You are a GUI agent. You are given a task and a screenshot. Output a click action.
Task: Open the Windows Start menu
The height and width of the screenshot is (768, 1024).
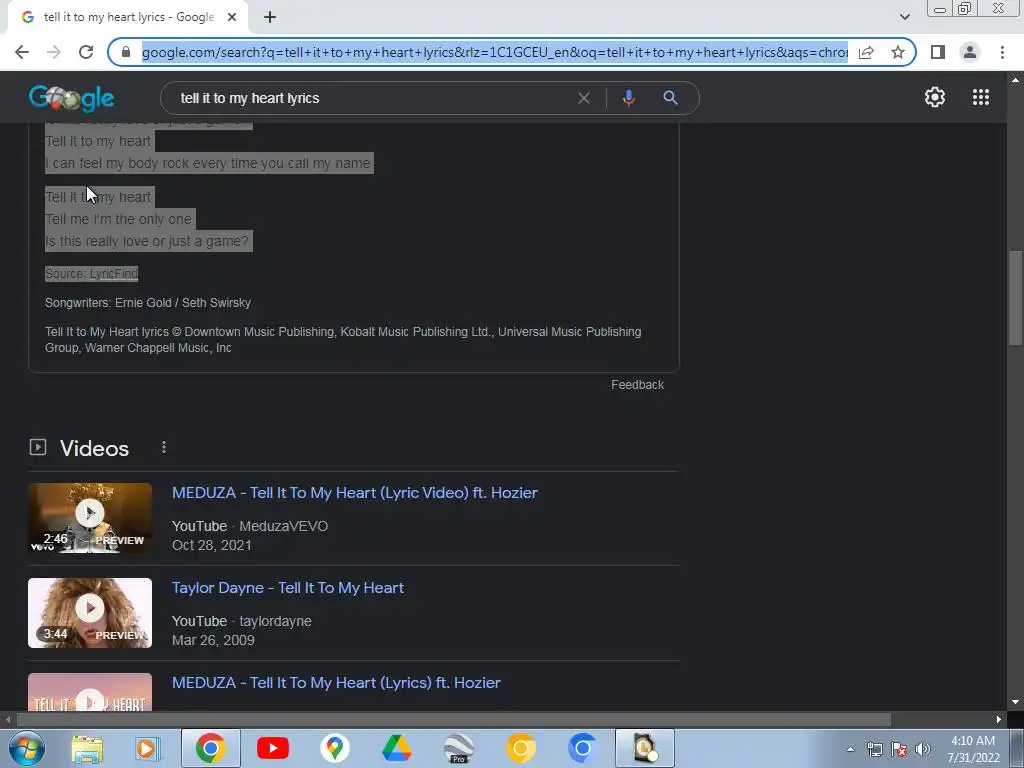tap(26, 748)
